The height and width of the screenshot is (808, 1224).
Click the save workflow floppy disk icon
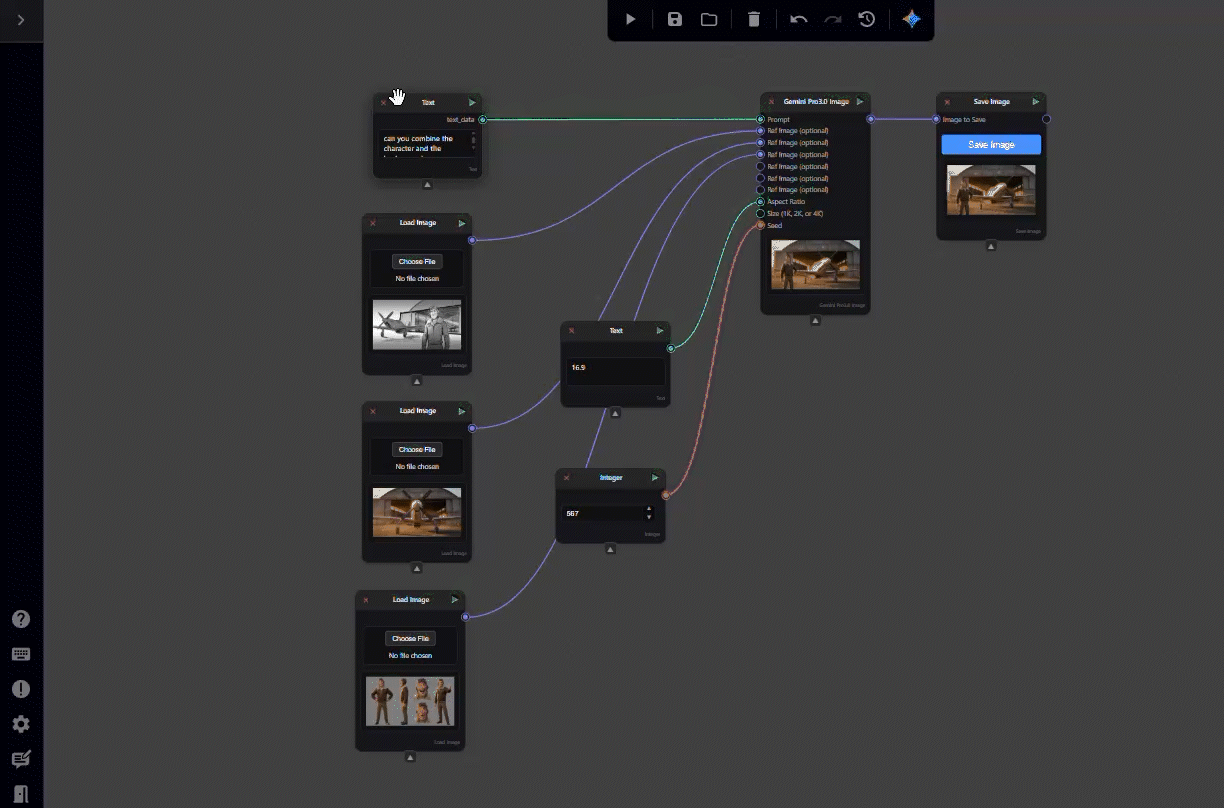[x=675, y=19]
